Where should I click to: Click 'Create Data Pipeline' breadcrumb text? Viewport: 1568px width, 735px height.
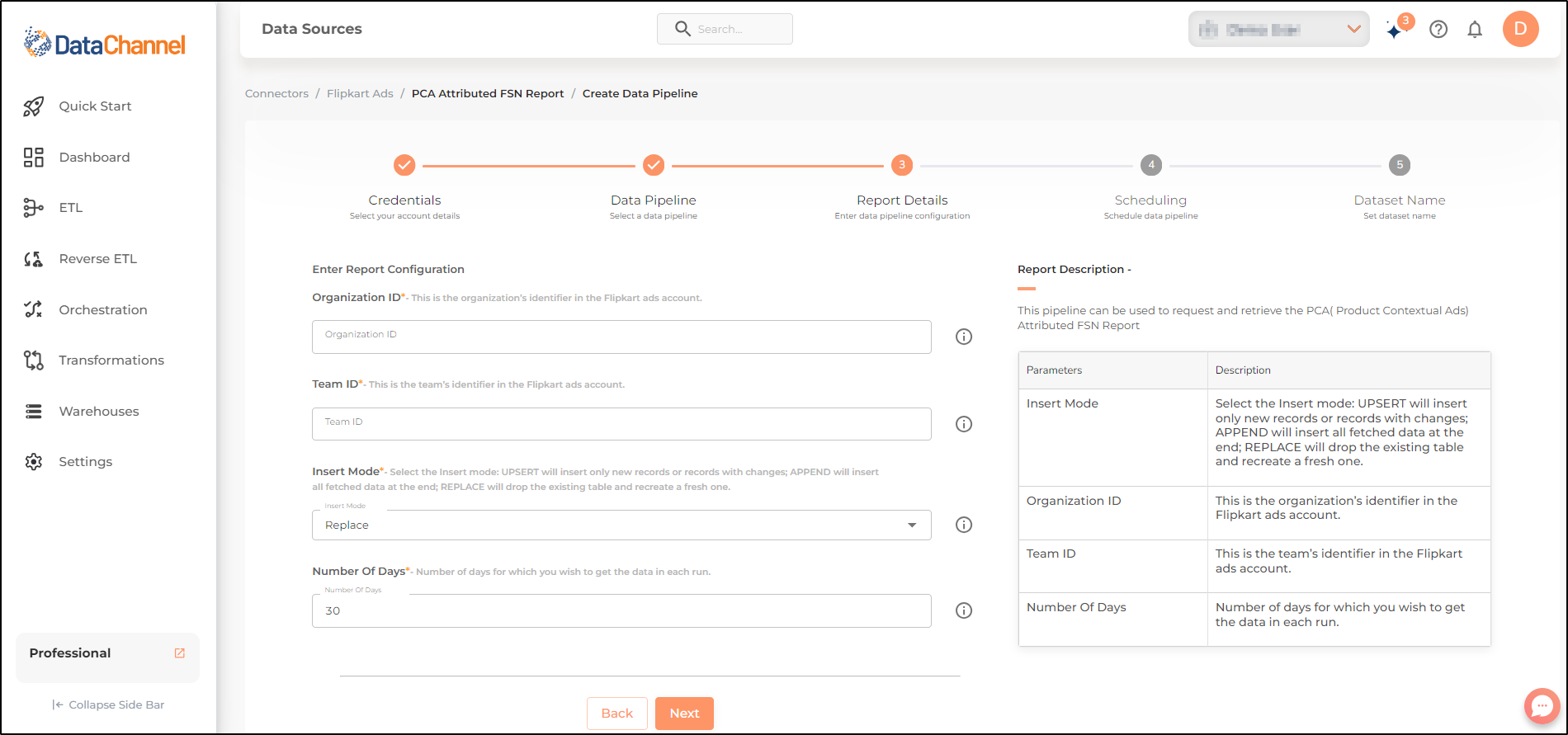point(640,94)
